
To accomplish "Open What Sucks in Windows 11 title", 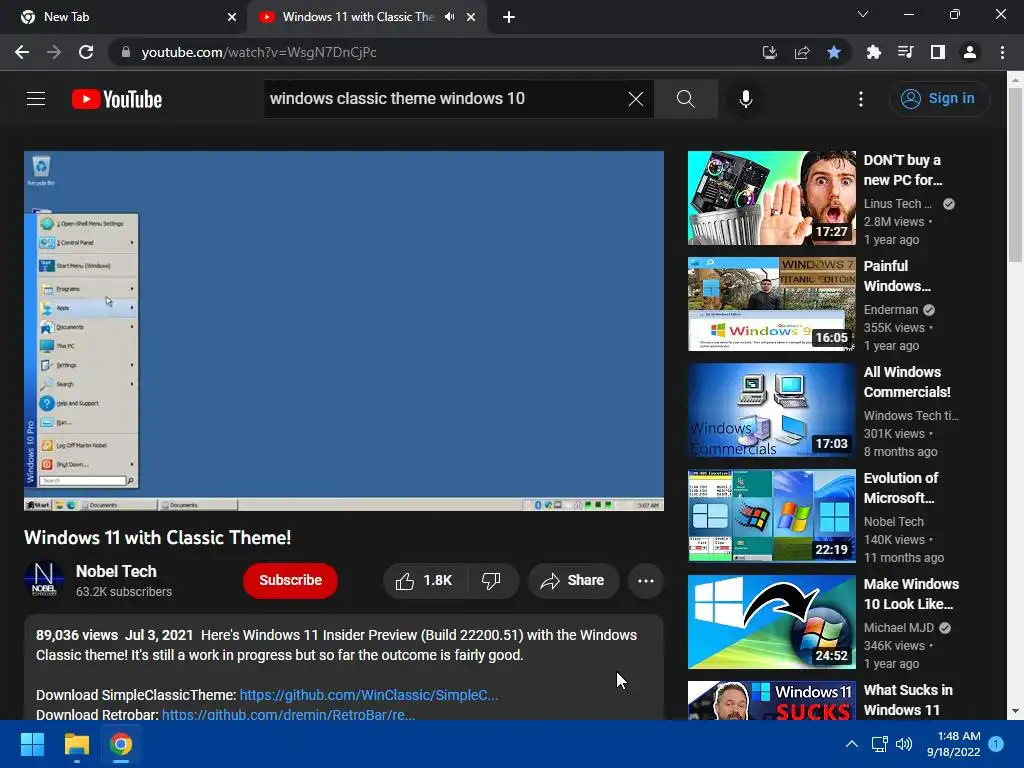I will pos(908,700).
